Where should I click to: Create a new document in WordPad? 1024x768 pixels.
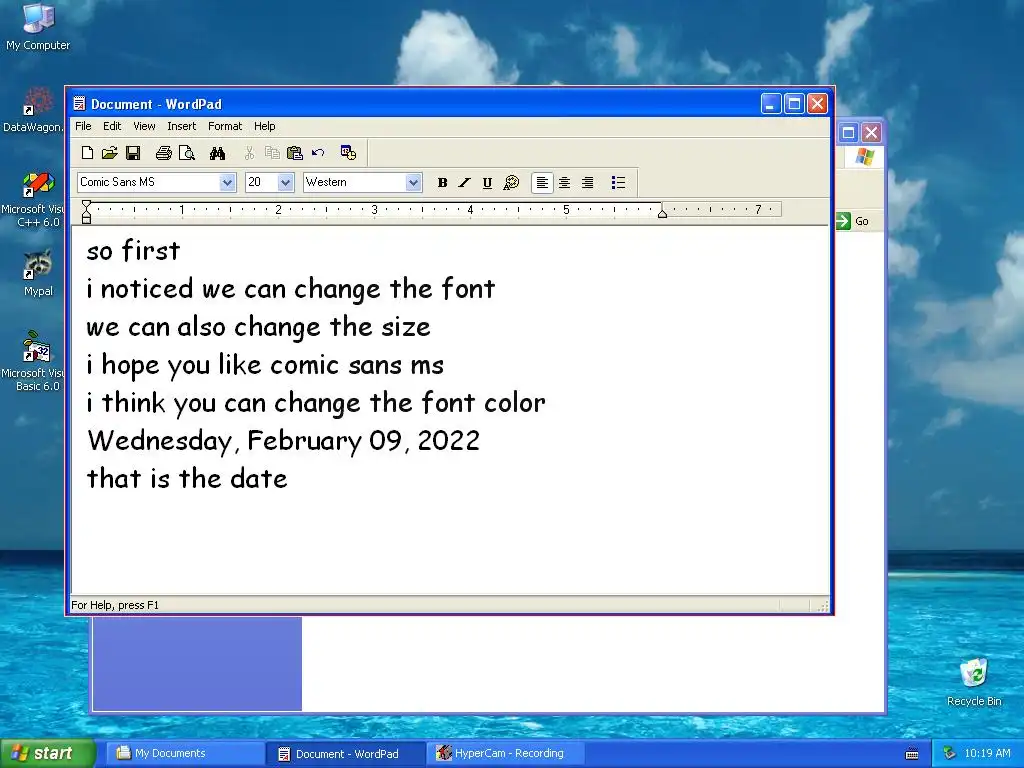coord(87,153)
